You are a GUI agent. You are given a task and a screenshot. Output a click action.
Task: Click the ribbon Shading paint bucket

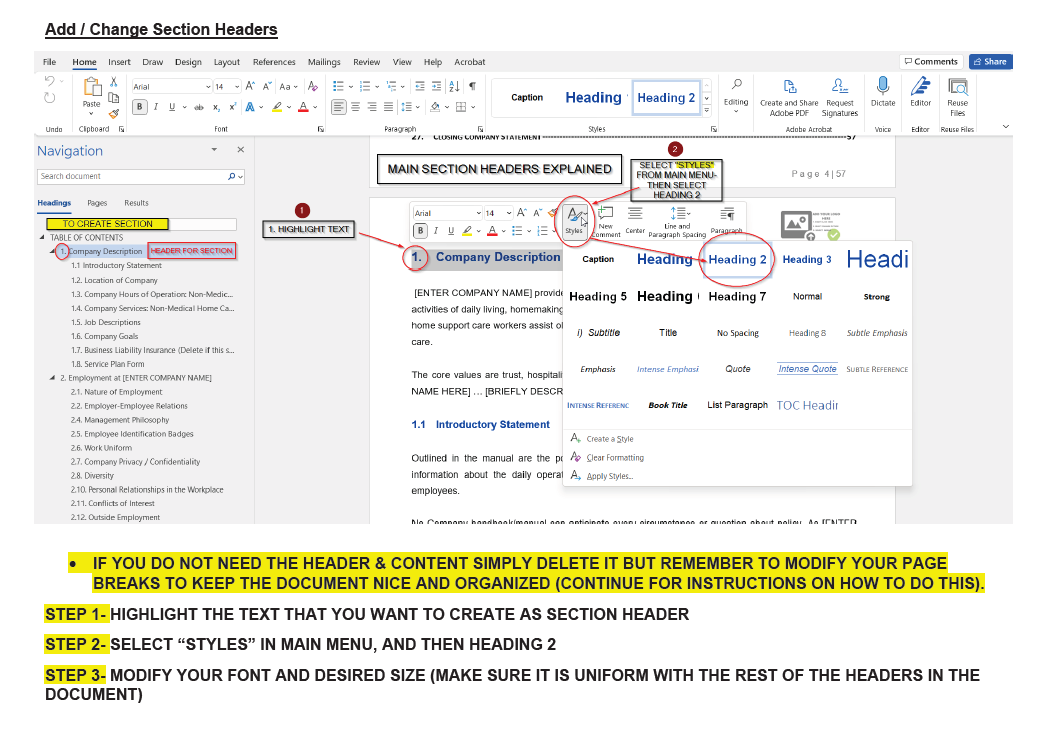coord(435,107)
